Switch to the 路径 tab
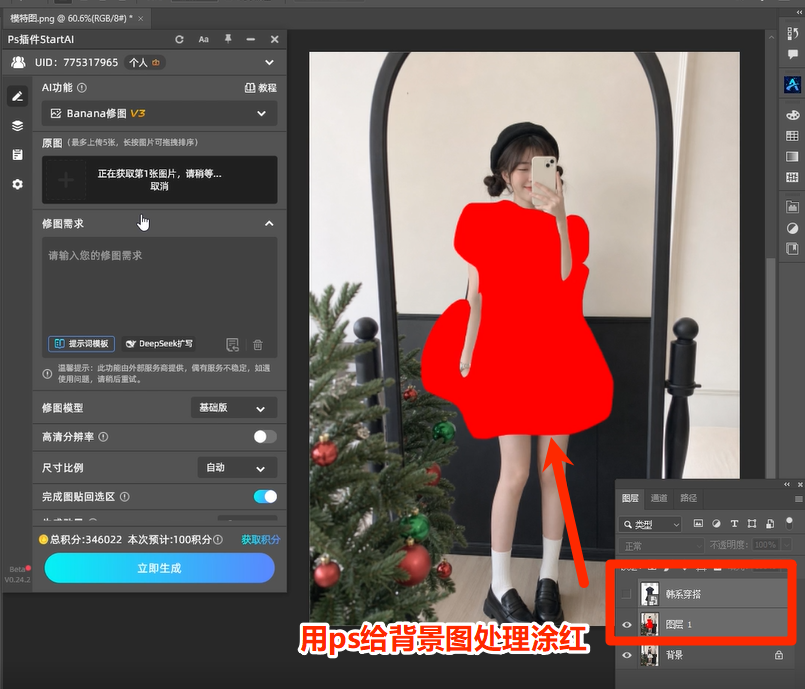The image size is (805, 689). (x=688, y=498)
